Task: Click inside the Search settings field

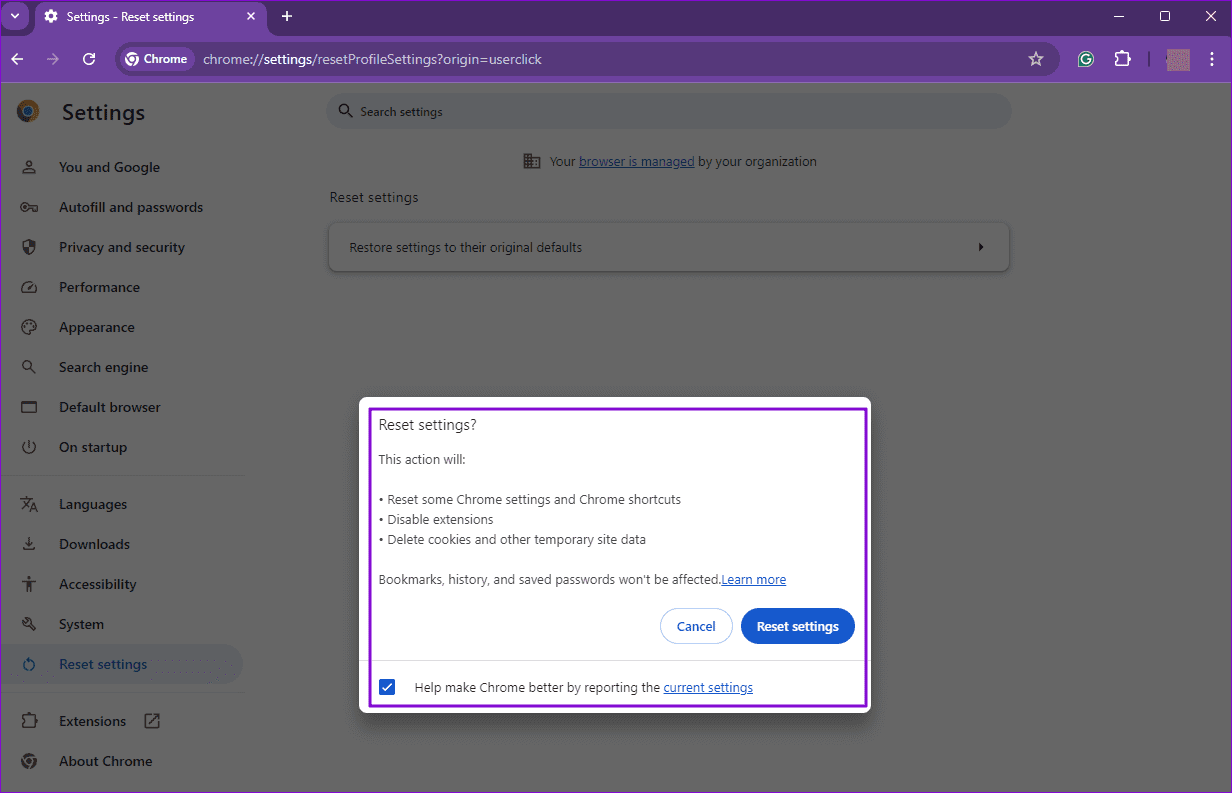Action: [668, 111]
